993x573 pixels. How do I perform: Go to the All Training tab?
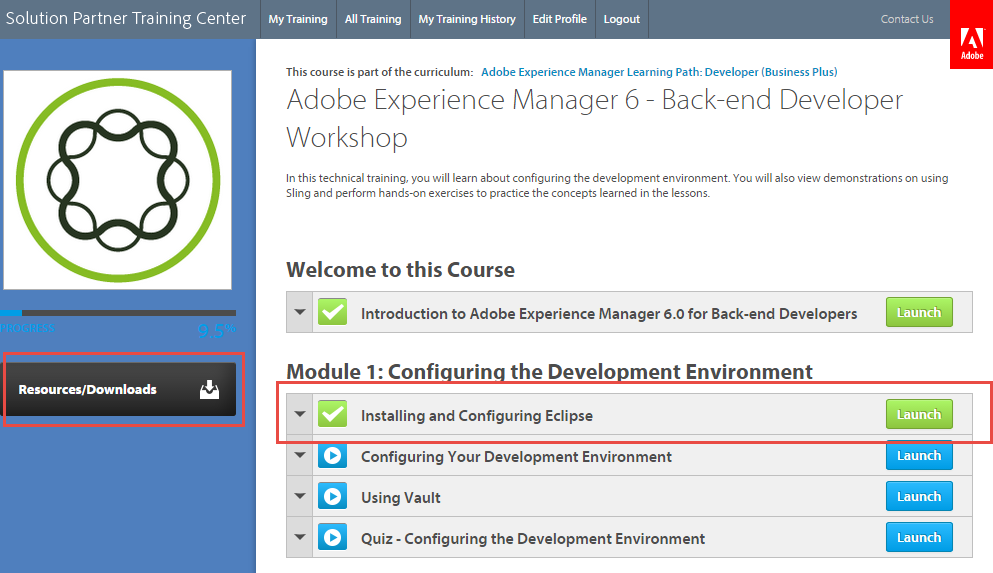pos(373,19)
